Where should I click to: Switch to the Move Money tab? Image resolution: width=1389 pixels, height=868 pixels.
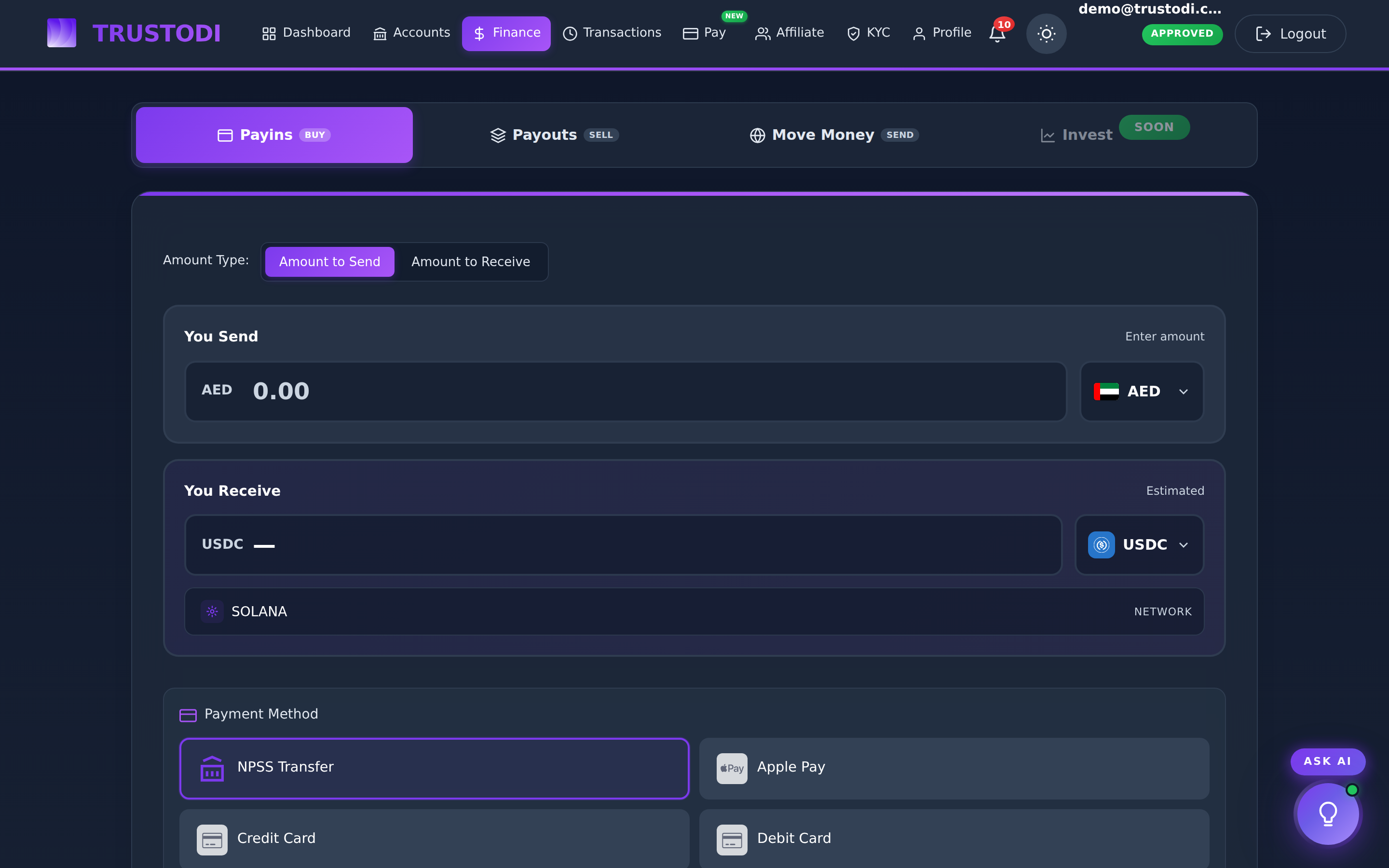point(834,135)
